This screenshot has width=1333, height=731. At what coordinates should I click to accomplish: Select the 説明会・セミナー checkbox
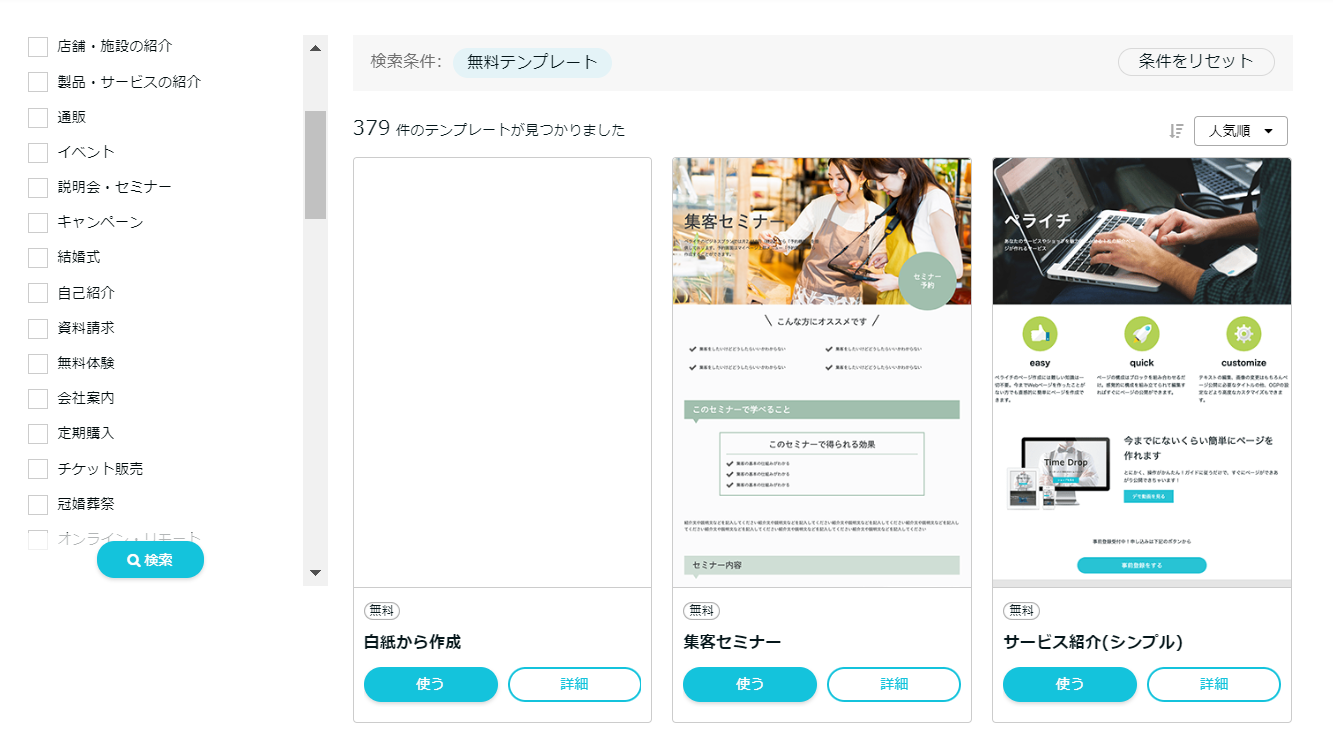click(38, 187)
